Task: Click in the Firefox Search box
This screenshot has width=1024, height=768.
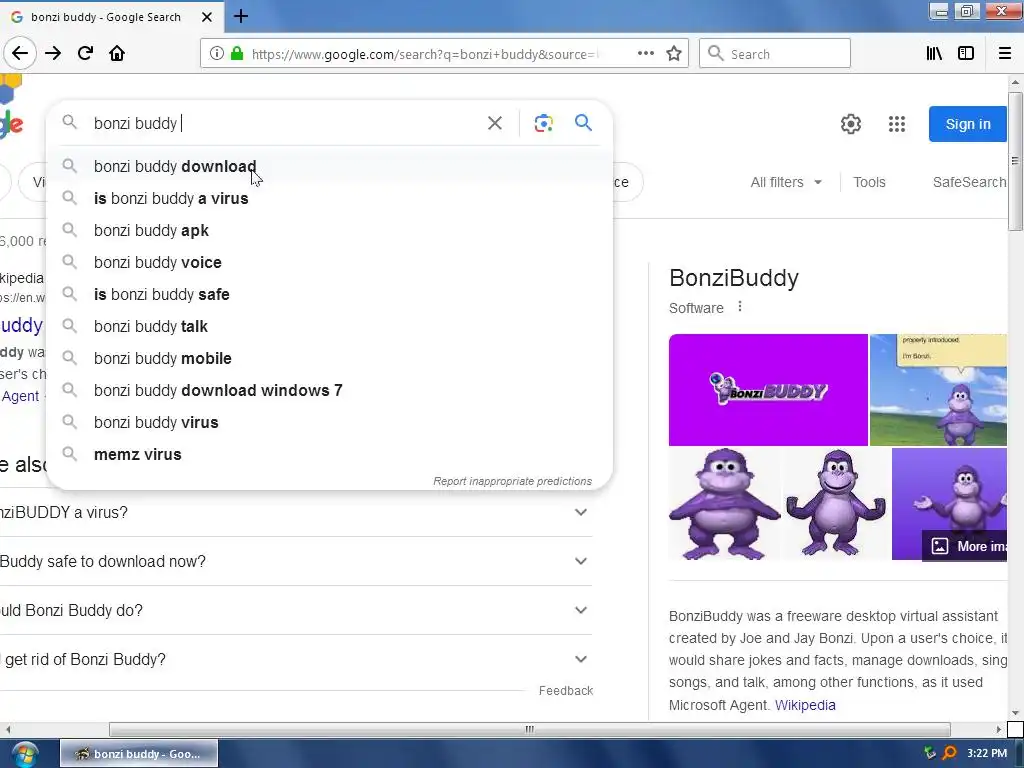Action: (775, 54)
